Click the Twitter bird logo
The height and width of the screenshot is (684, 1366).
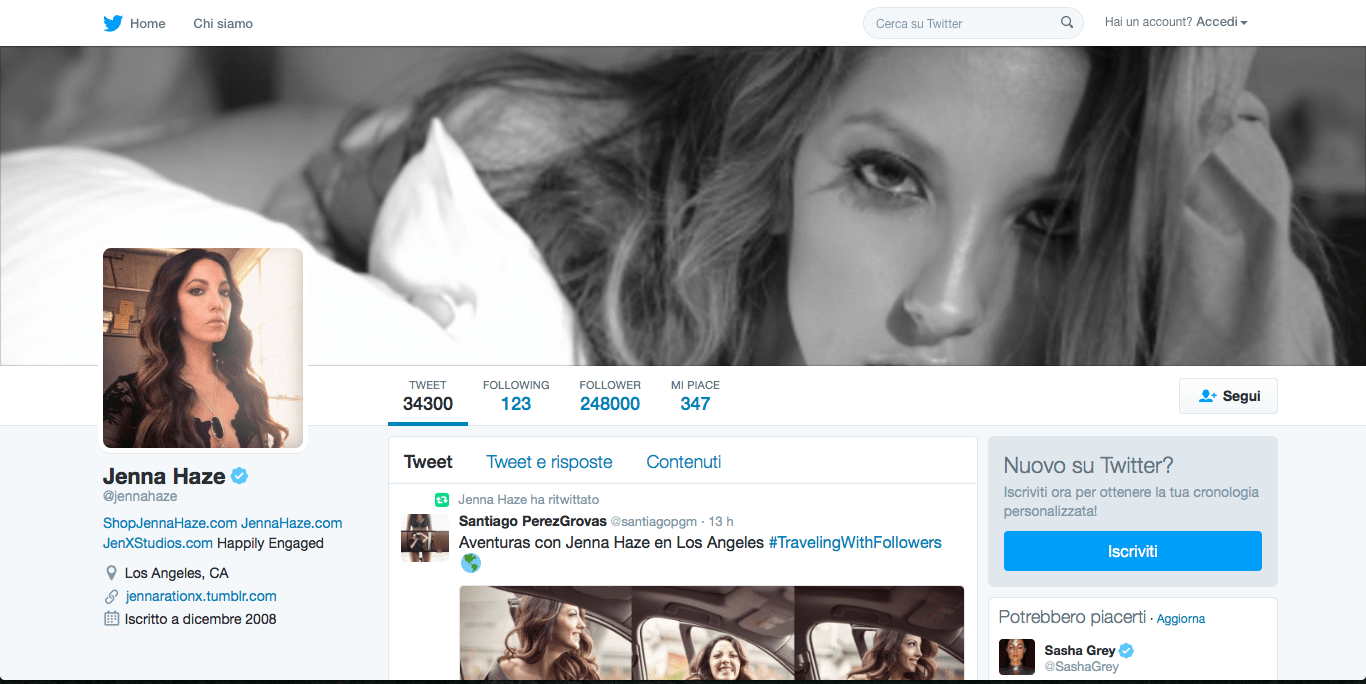pyautogui.click(x=113, y=23)
